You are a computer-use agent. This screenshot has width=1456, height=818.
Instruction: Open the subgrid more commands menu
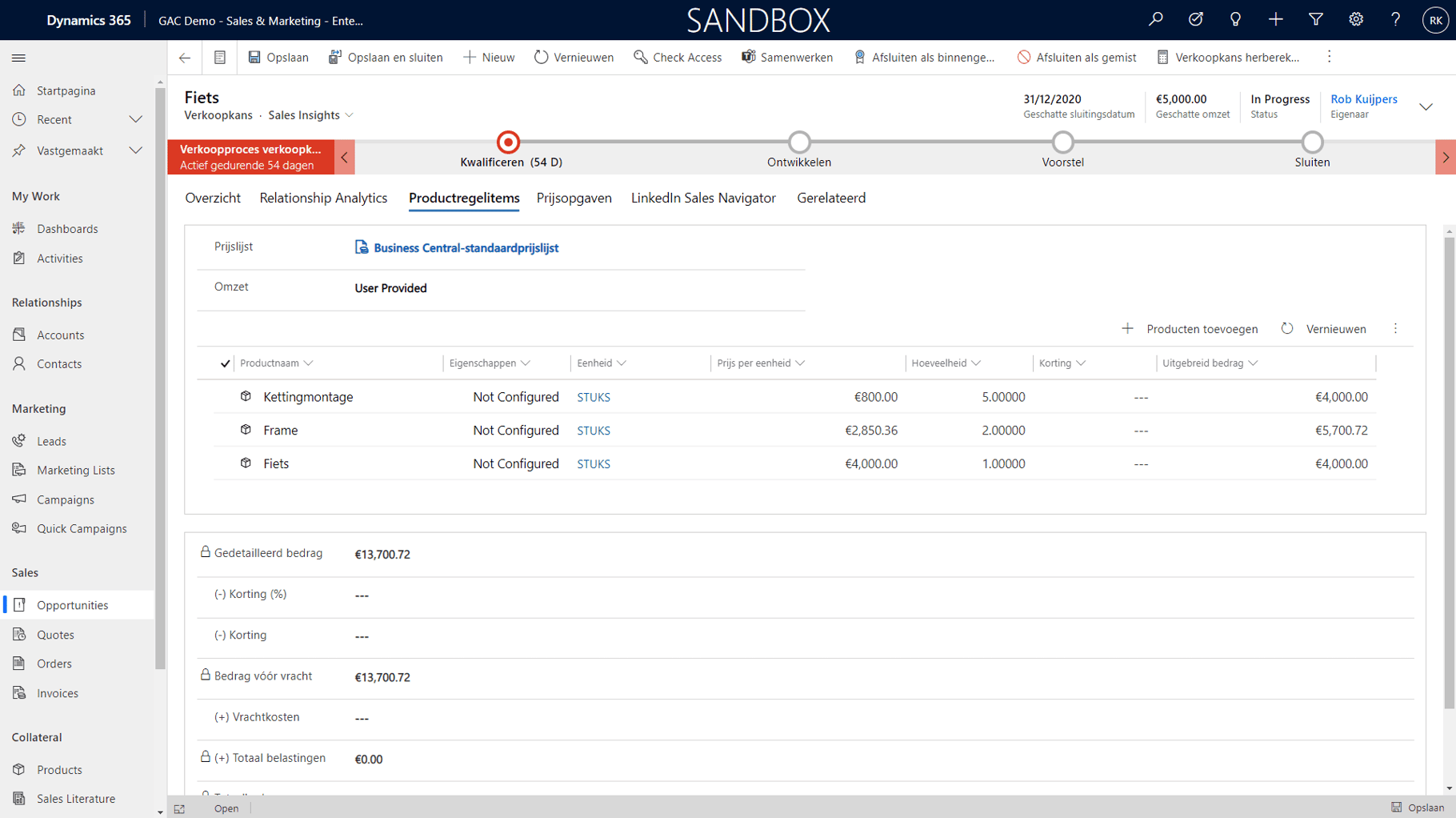(x=1396, y=329)
